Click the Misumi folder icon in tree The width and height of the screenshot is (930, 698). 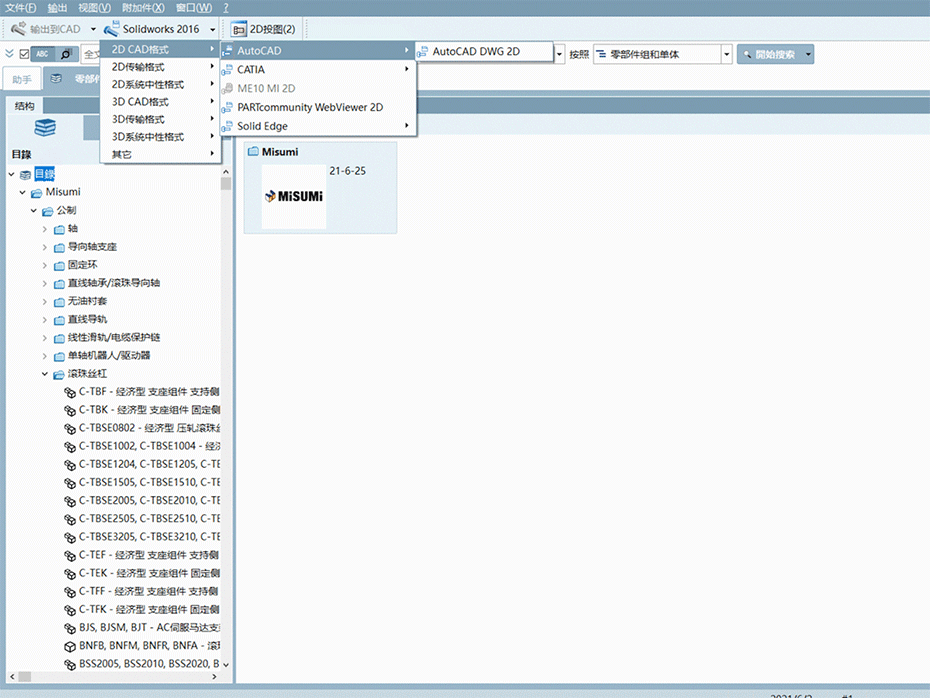point(37,192)
